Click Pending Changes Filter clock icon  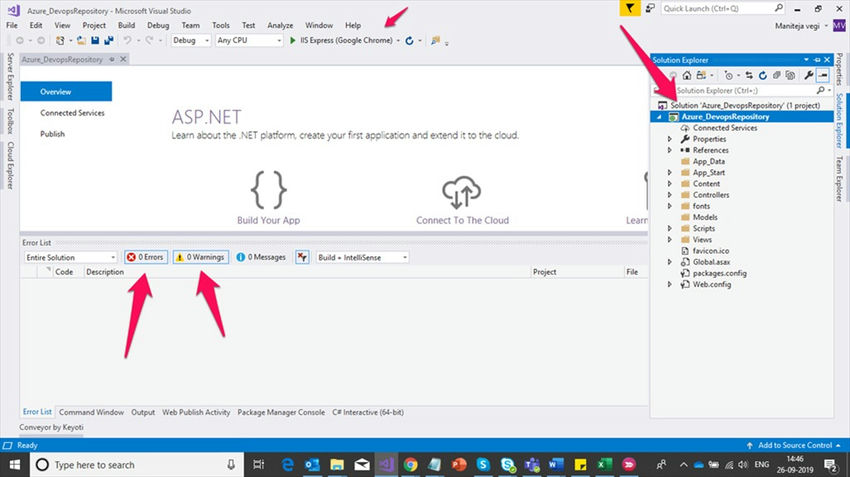coord(729,75)
